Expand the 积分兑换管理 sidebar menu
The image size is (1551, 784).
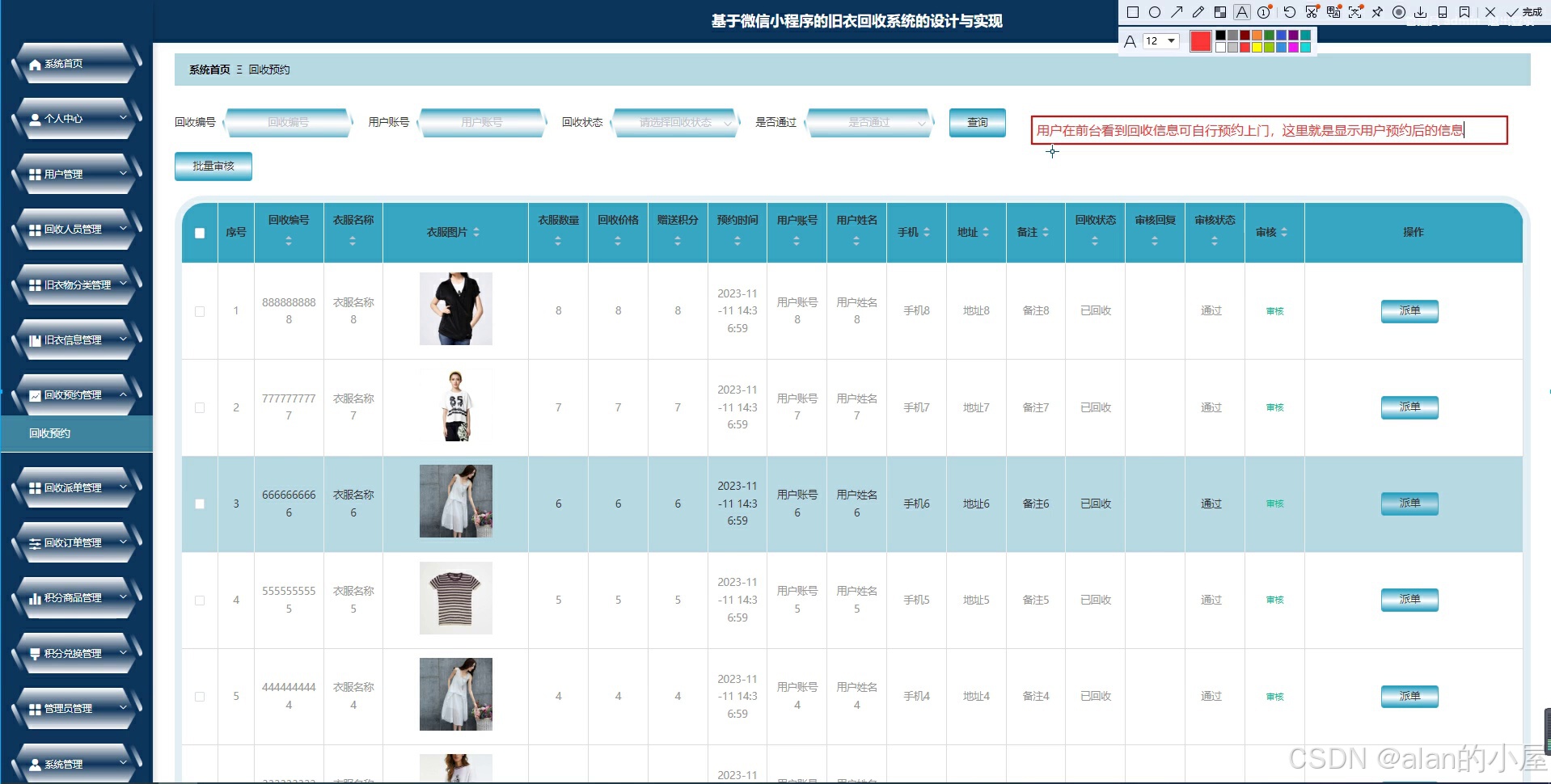[77, 654]
